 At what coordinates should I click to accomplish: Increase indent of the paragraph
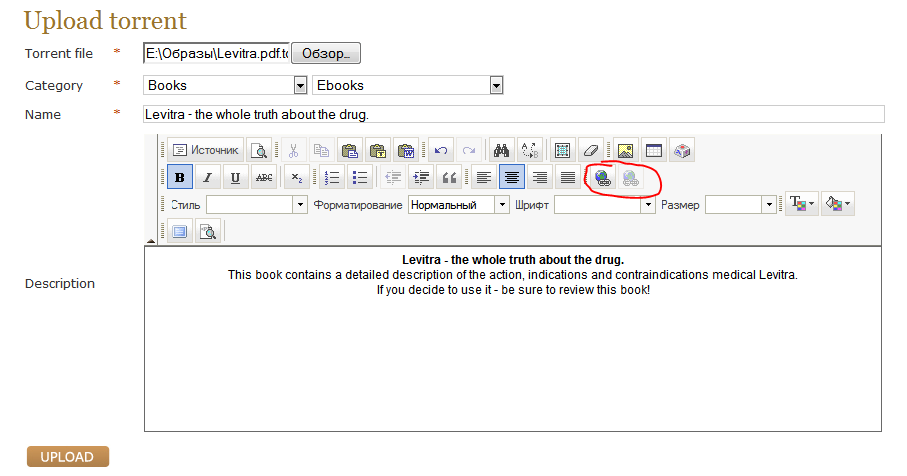pos(422,177)
